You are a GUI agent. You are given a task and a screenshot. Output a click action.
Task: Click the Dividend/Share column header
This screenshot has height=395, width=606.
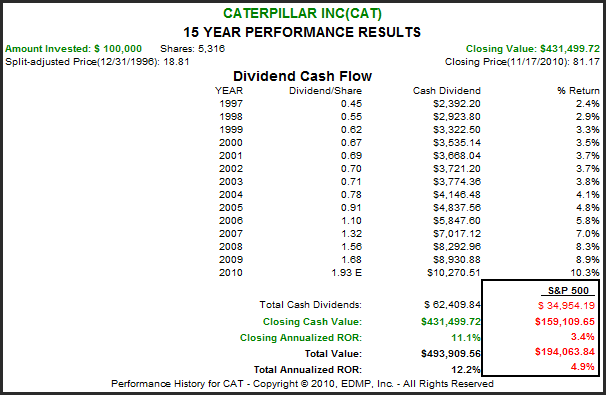point(325,91)
